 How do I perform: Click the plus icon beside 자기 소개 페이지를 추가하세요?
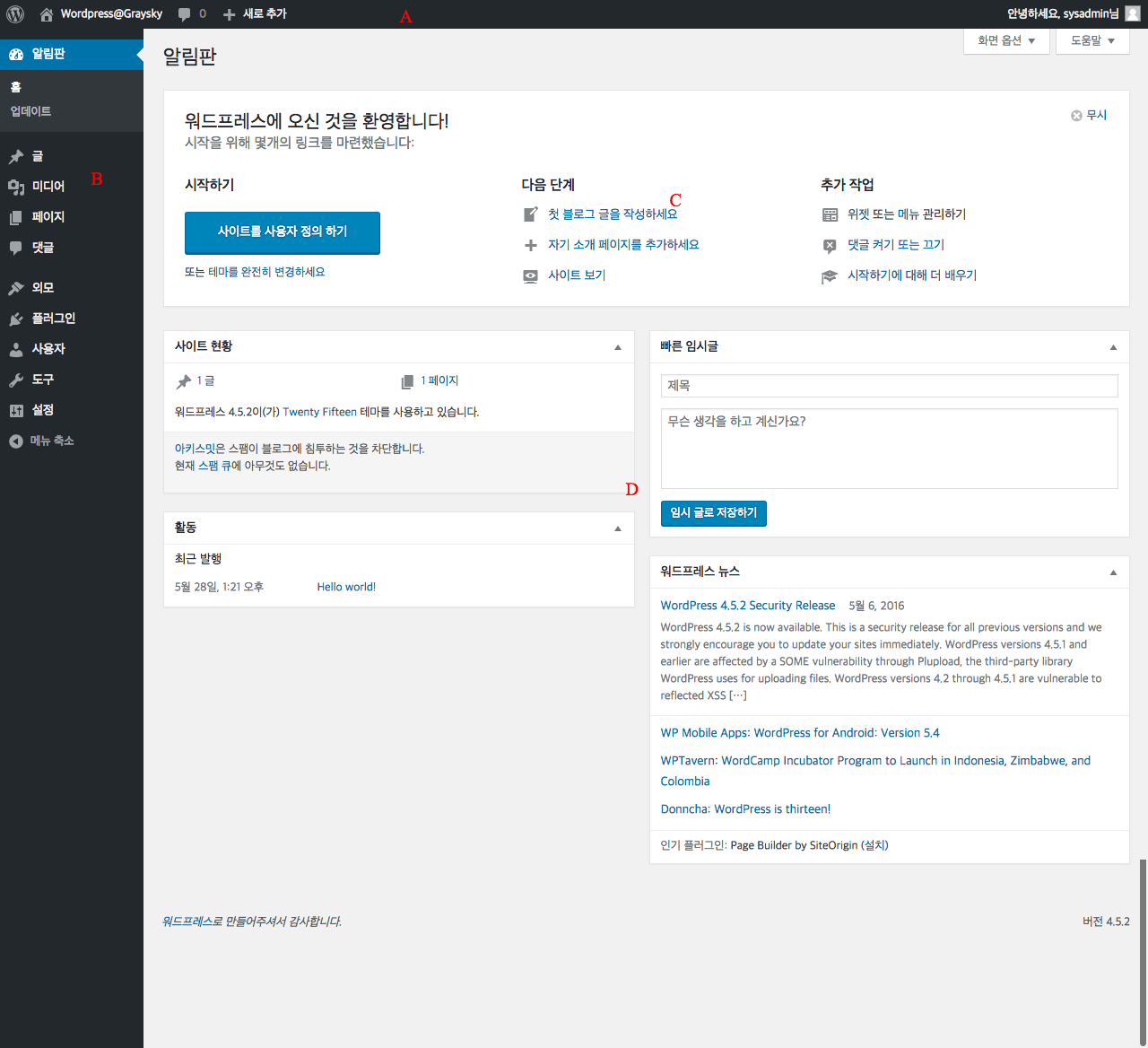point(531,245)
